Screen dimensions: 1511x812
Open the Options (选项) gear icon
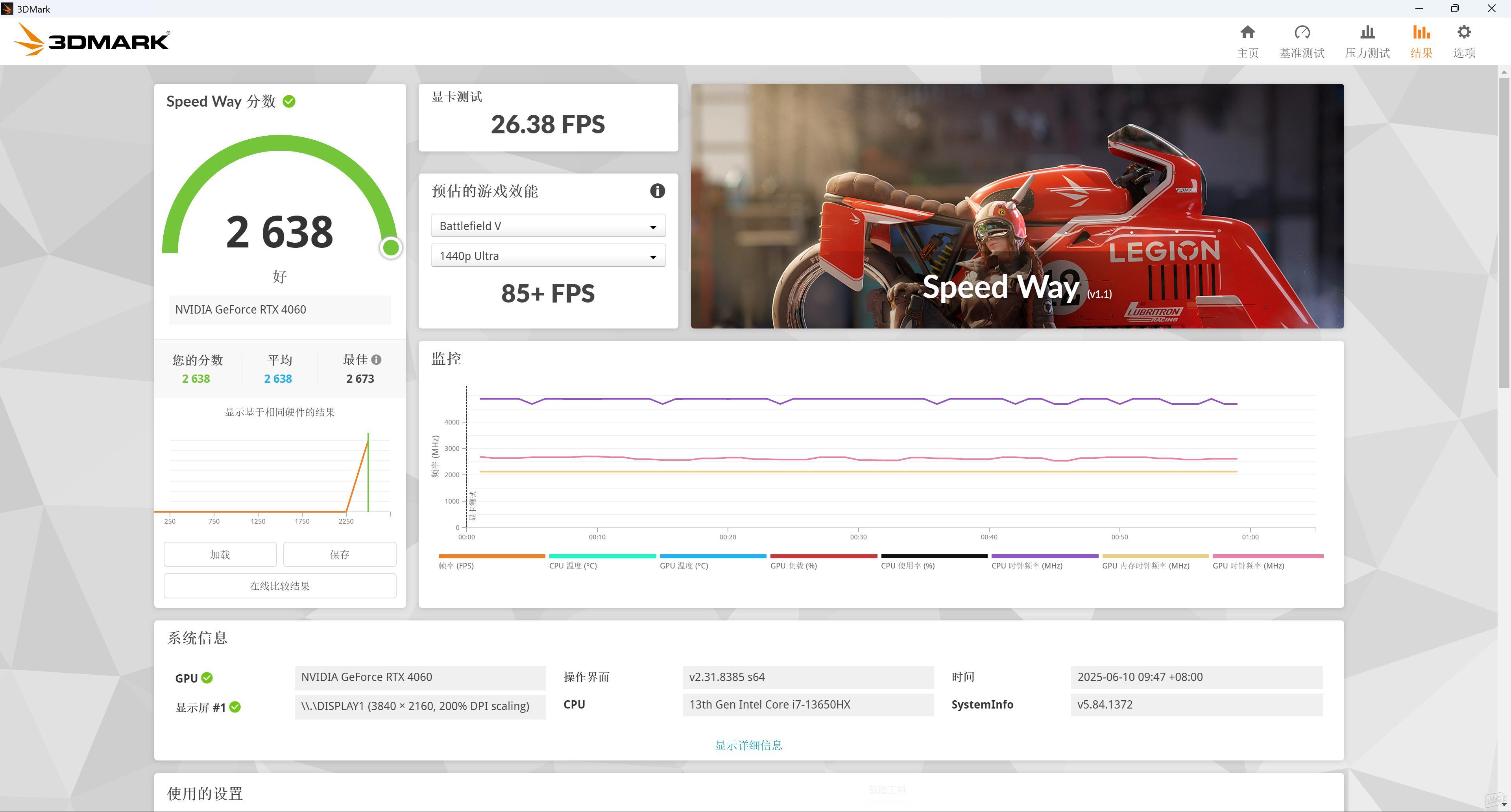pos(1463,32)
